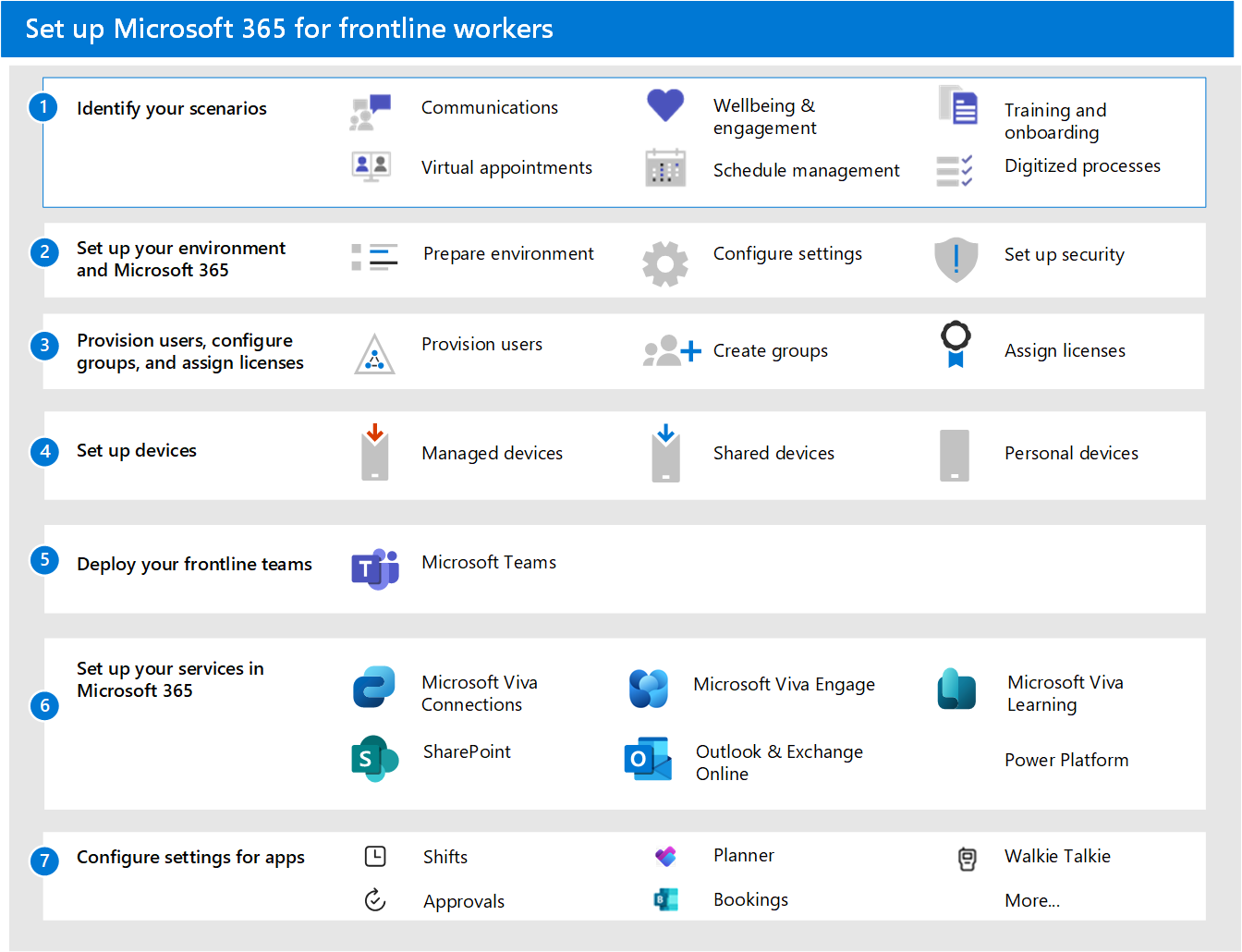Open Managed devices label
Image resolution: width=1242 pixels, height=952 pixels.
492,453
